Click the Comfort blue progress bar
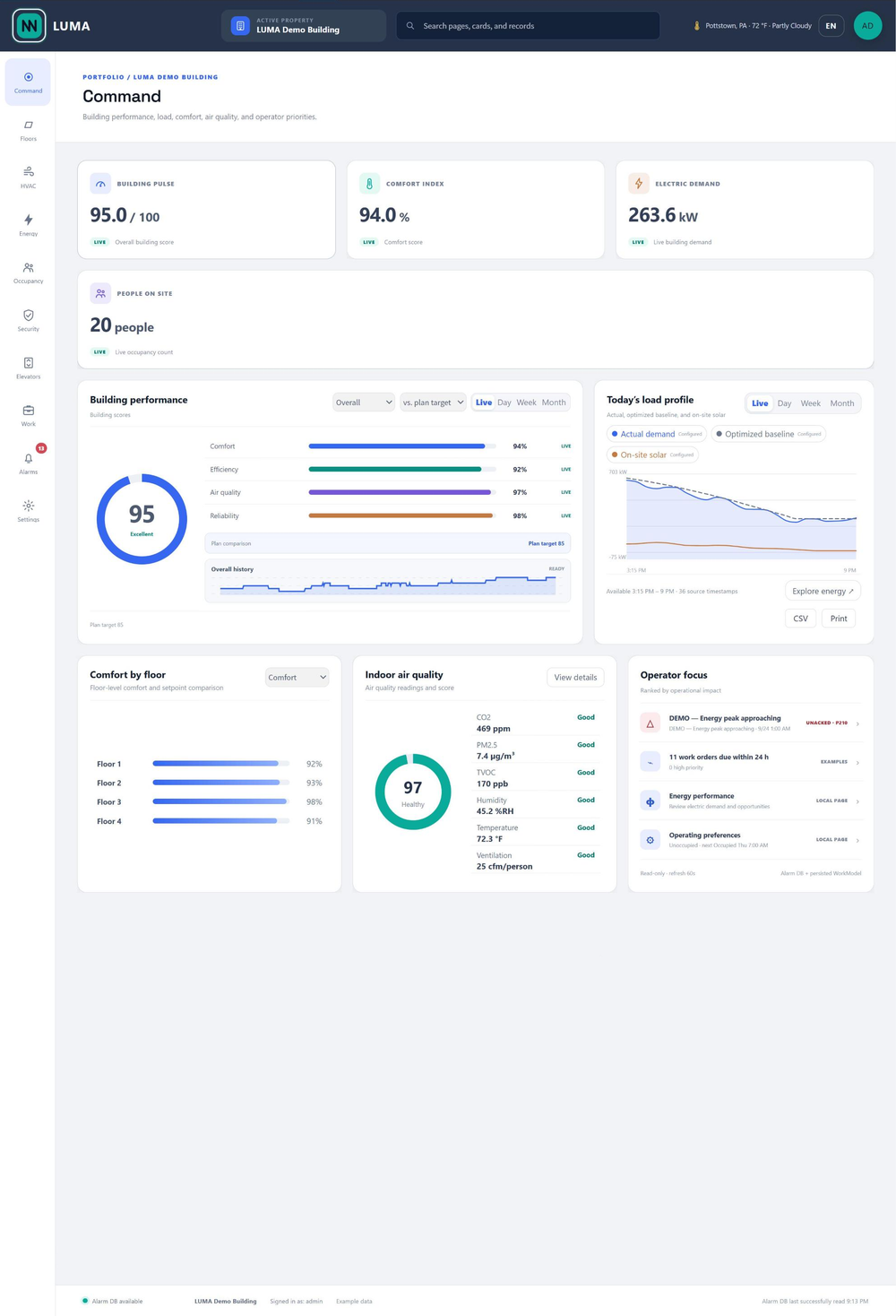Viewport: 896px width, 1316px height. (402, 446)
